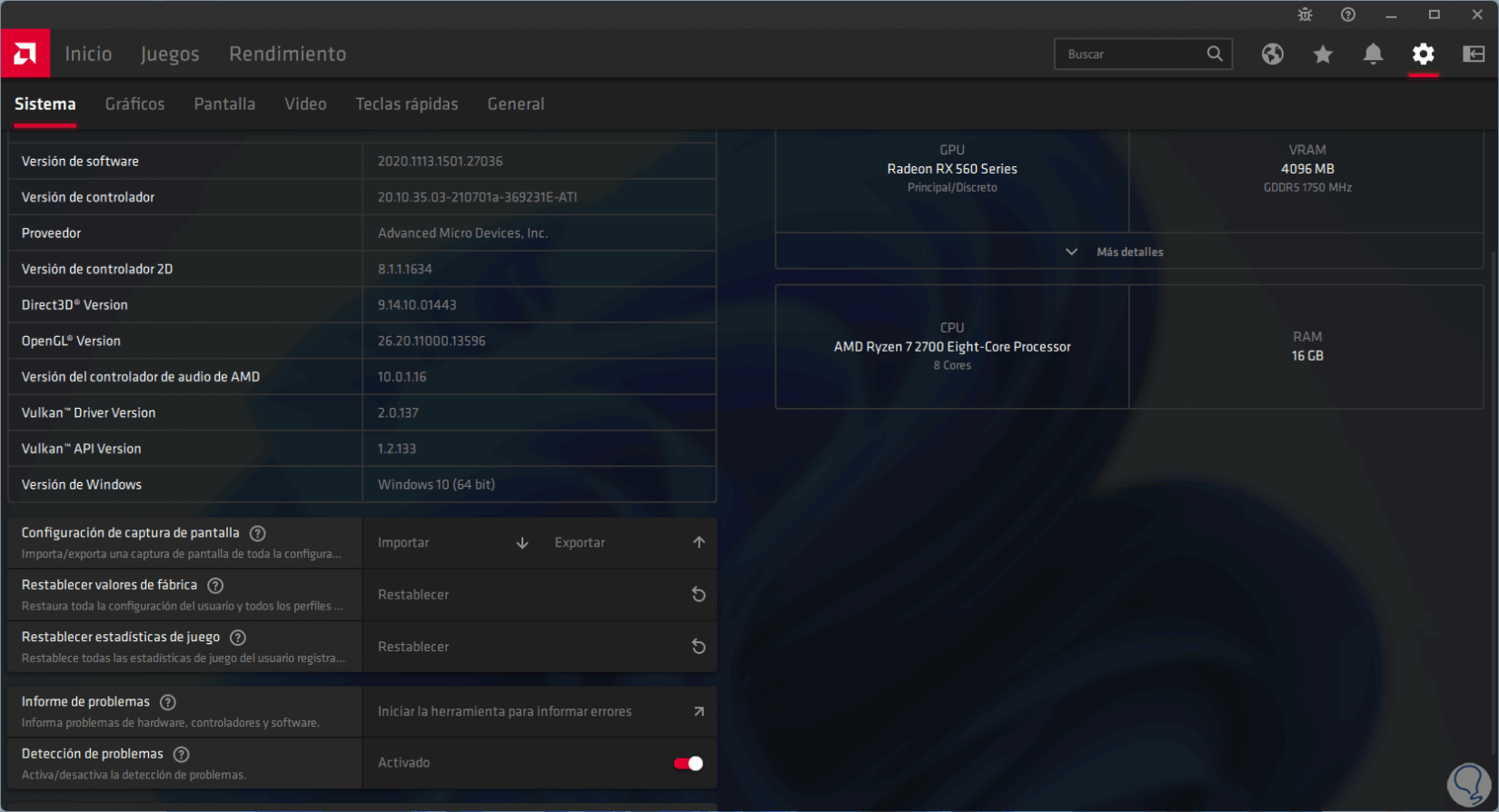The width and height of the screenshot is (1499, 812).
Task: Click Restablecer for factory defaults
Action: point(540,595)
